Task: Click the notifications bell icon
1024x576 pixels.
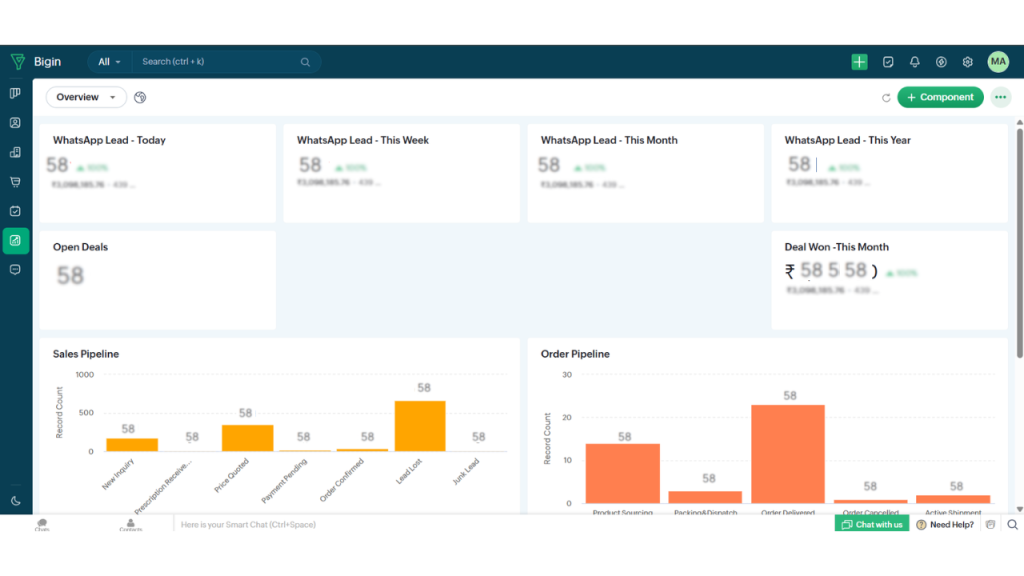Action: pyautogui.click(x=914, y=62)
